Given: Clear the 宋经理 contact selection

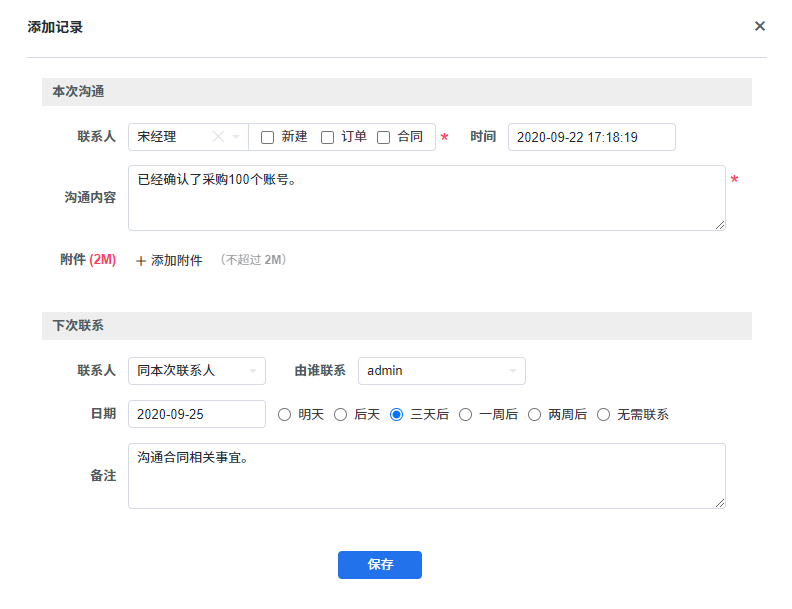Looking at the screenshot, I should pyautogui.click(x=219, y=137).
